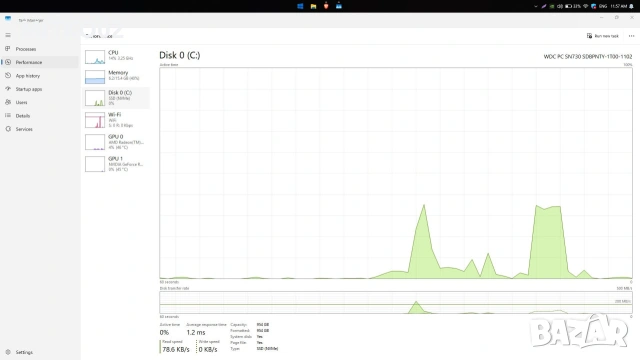Select GPU 1 NVIDIA GeForce entry
This screenshot has height=360, width=640.
click(116, 164)
